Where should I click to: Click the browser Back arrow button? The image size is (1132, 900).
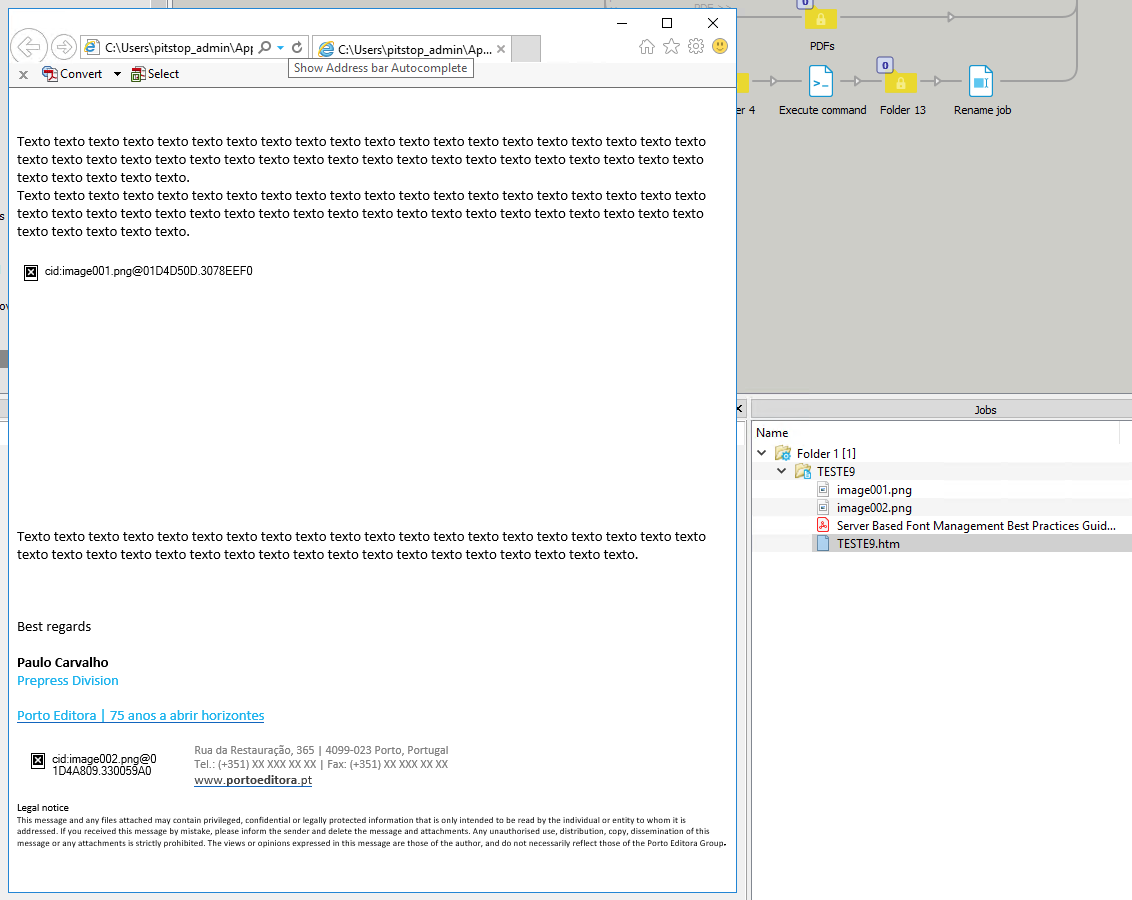[x=29, y=46]
